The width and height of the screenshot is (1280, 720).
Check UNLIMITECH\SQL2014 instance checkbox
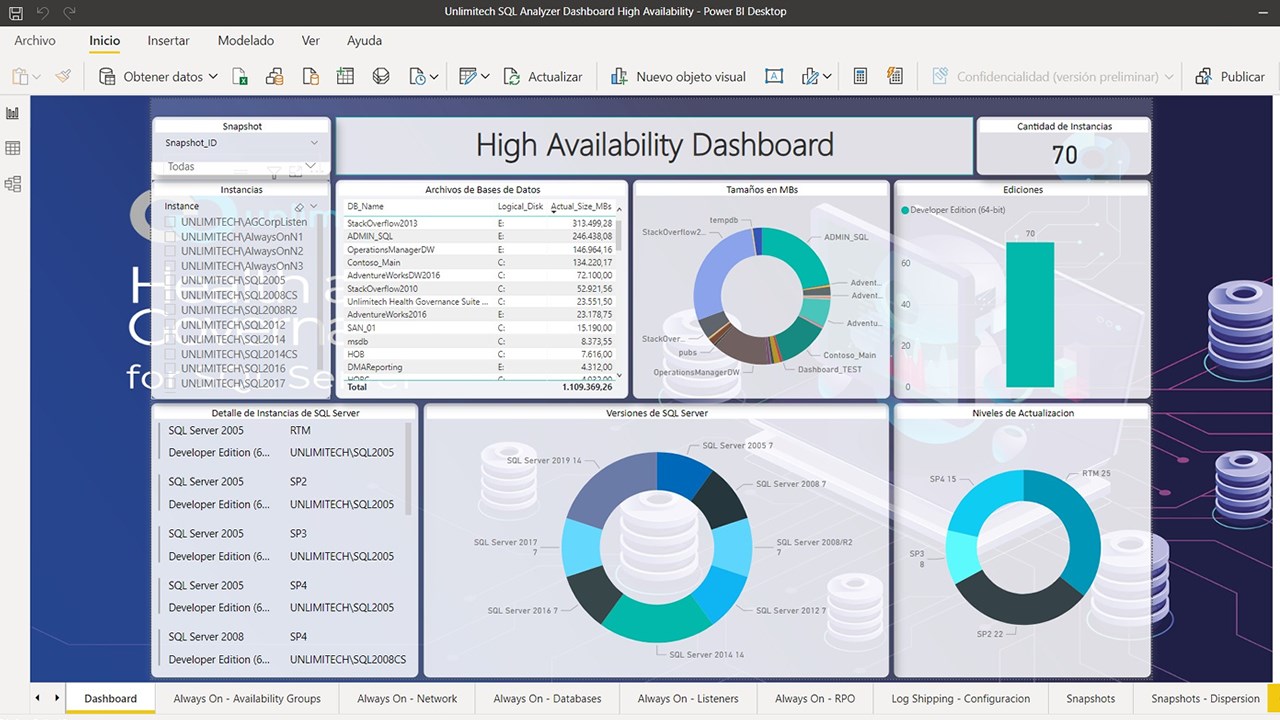(170, 339)
